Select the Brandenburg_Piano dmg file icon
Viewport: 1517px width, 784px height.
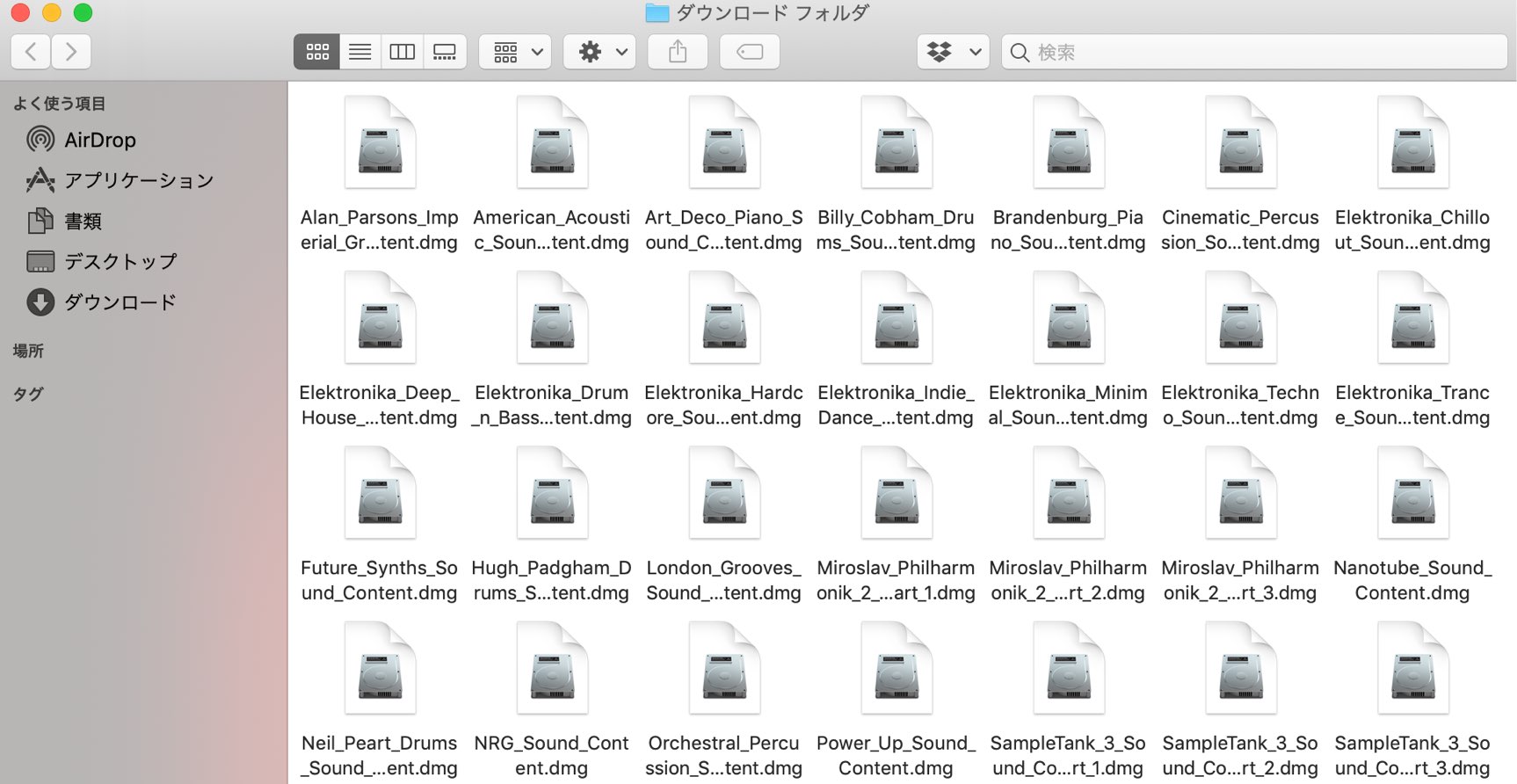[x=1069, y=142]
